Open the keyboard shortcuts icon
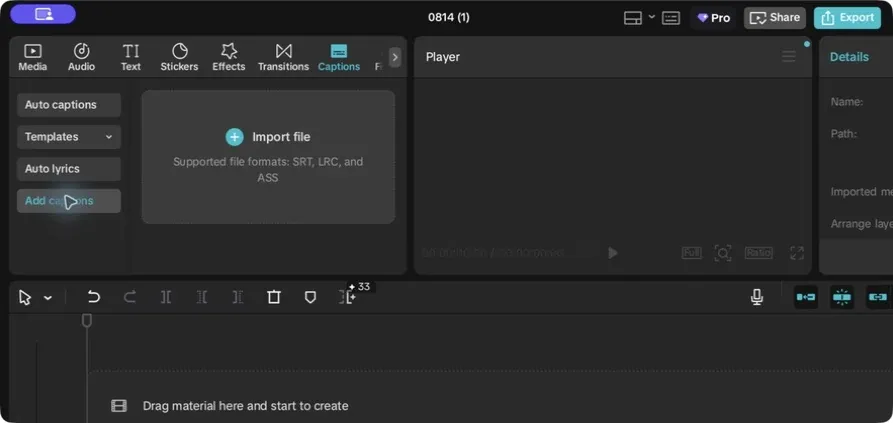The image size is (893, 423). [671, 18]
